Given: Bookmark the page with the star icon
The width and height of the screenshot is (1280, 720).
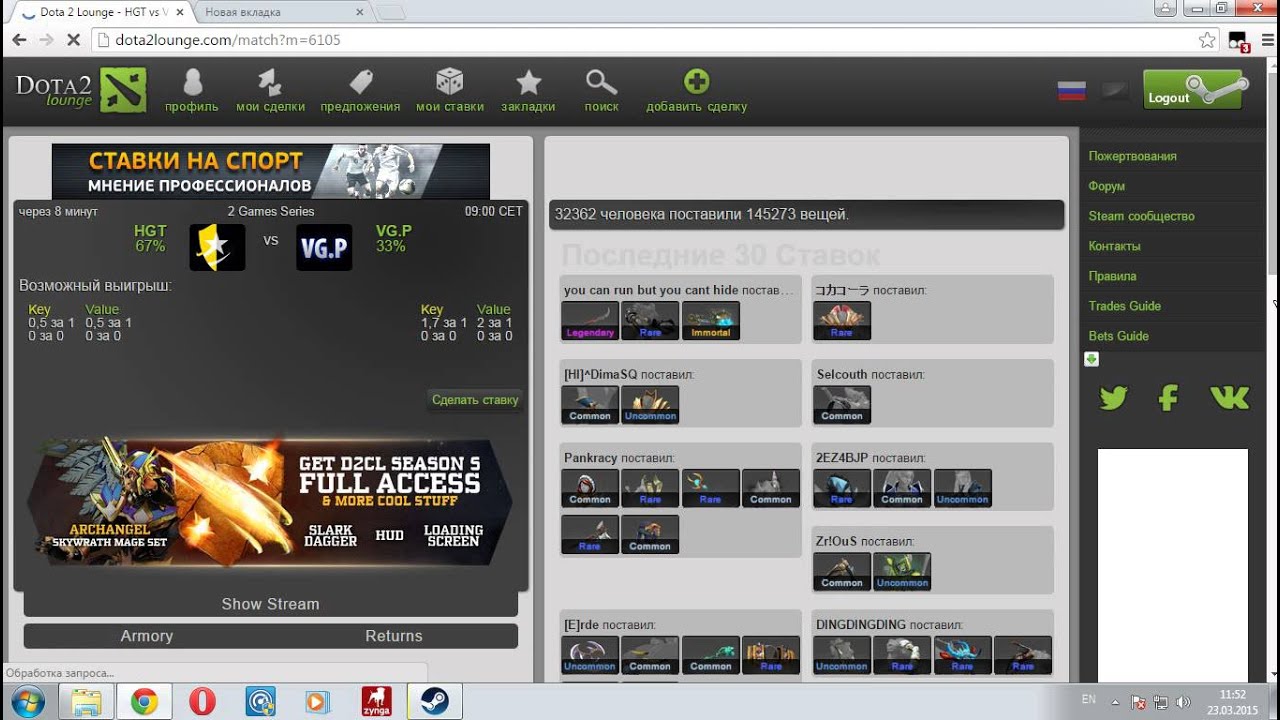Looking at the screenshot, I should (x=1207, y=40).
